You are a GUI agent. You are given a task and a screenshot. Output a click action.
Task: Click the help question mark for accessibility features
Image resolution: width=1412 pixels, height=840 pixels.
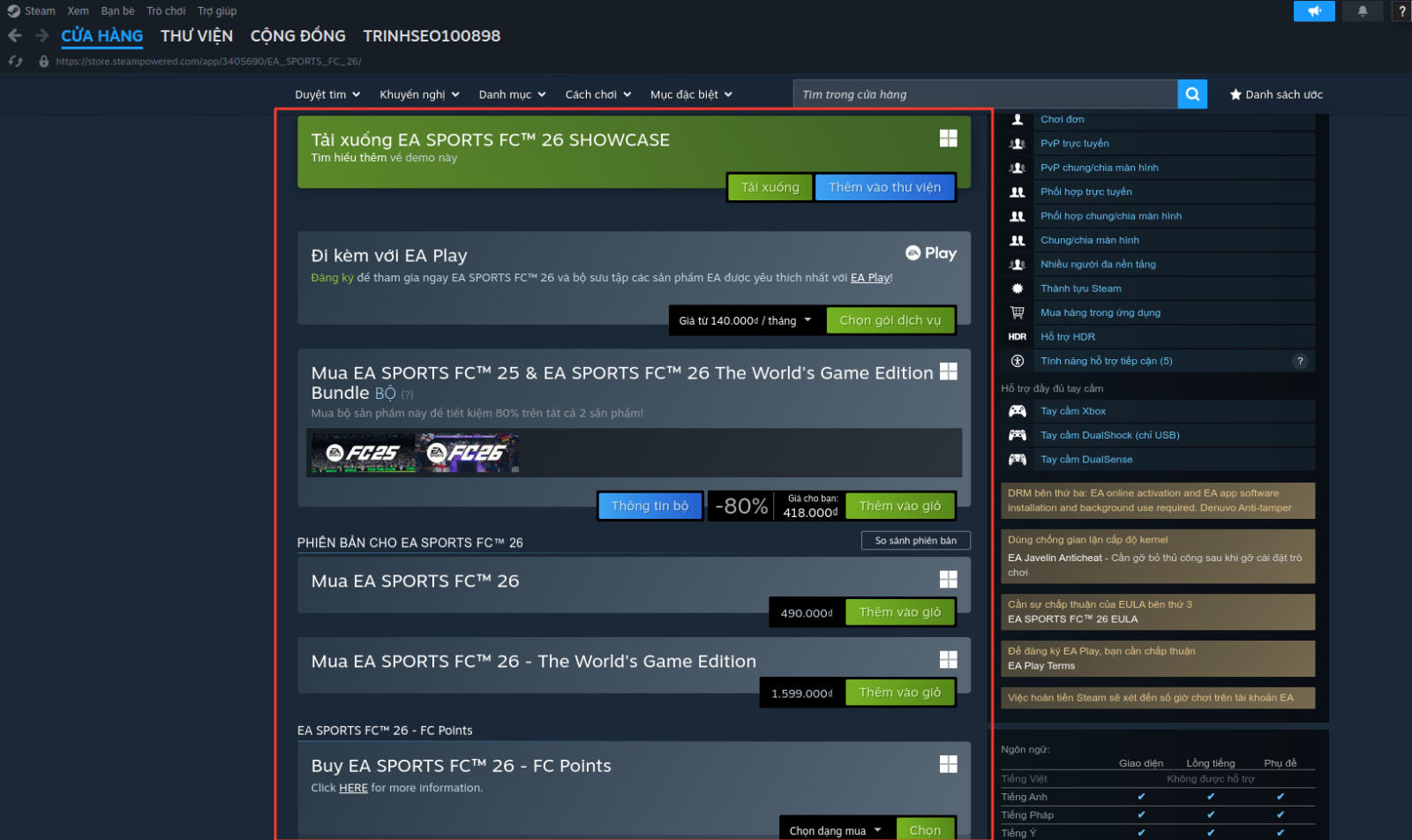tap(1300, 361)
